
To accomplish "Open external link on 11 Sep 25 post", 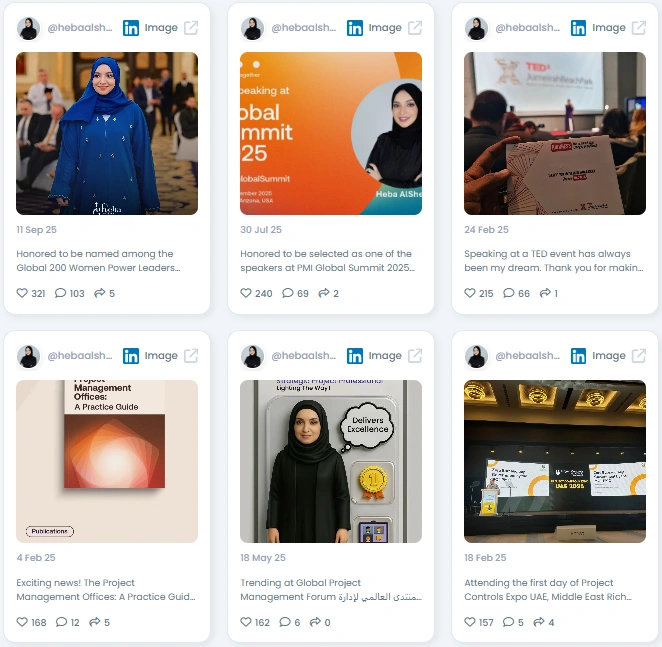I will coord(191,28).
